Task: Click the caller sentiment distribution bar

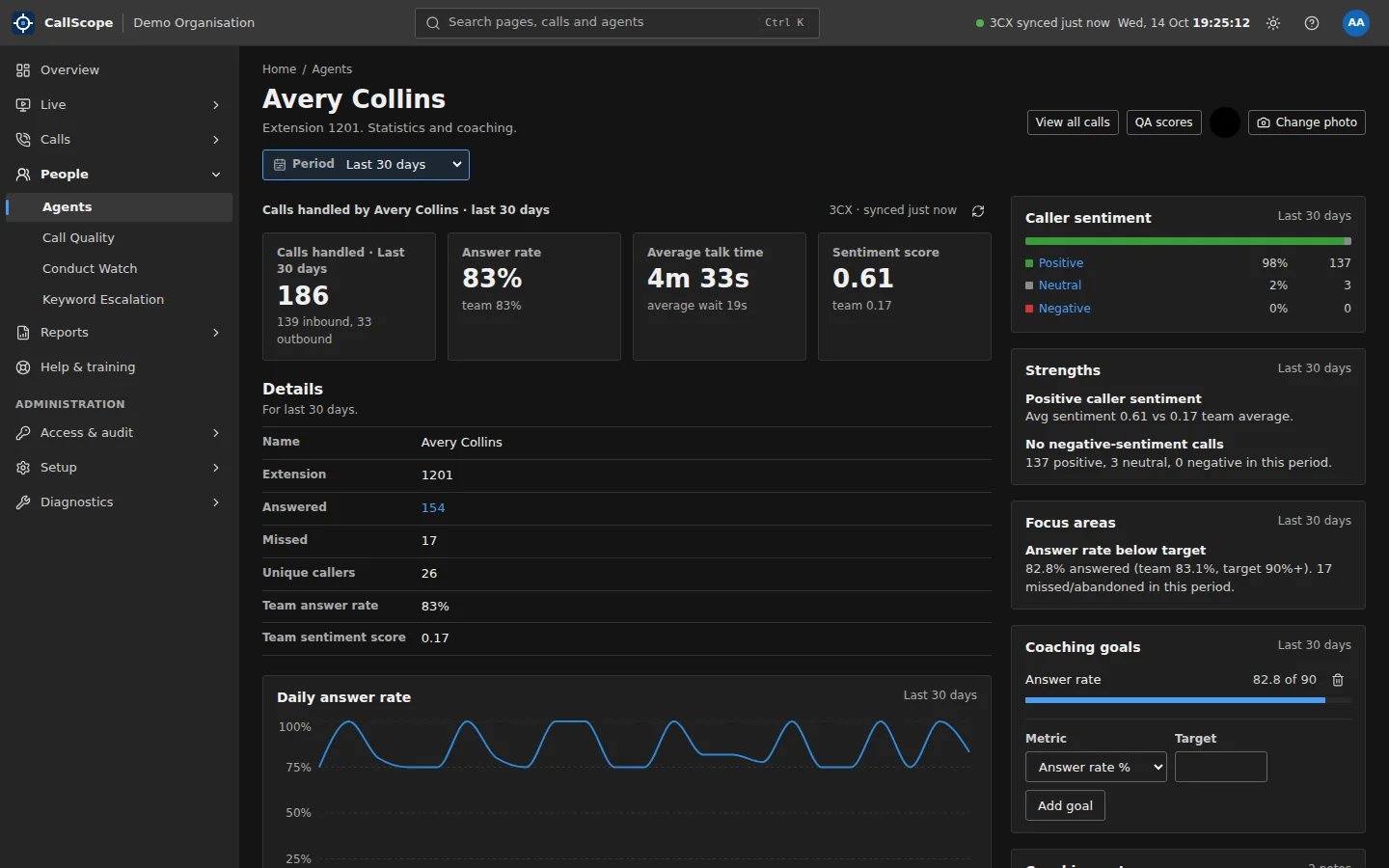Action: [1188, 241]
